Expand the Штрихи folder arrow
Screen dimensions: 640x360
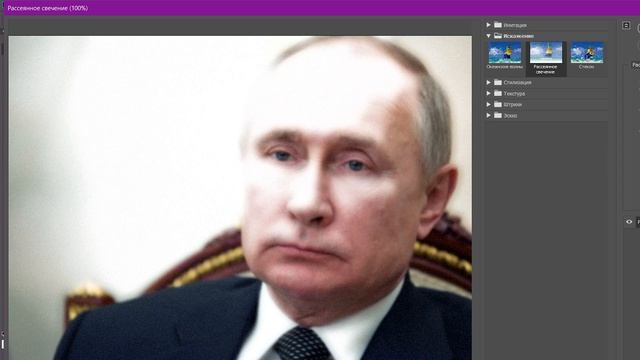tap(488, 104)
